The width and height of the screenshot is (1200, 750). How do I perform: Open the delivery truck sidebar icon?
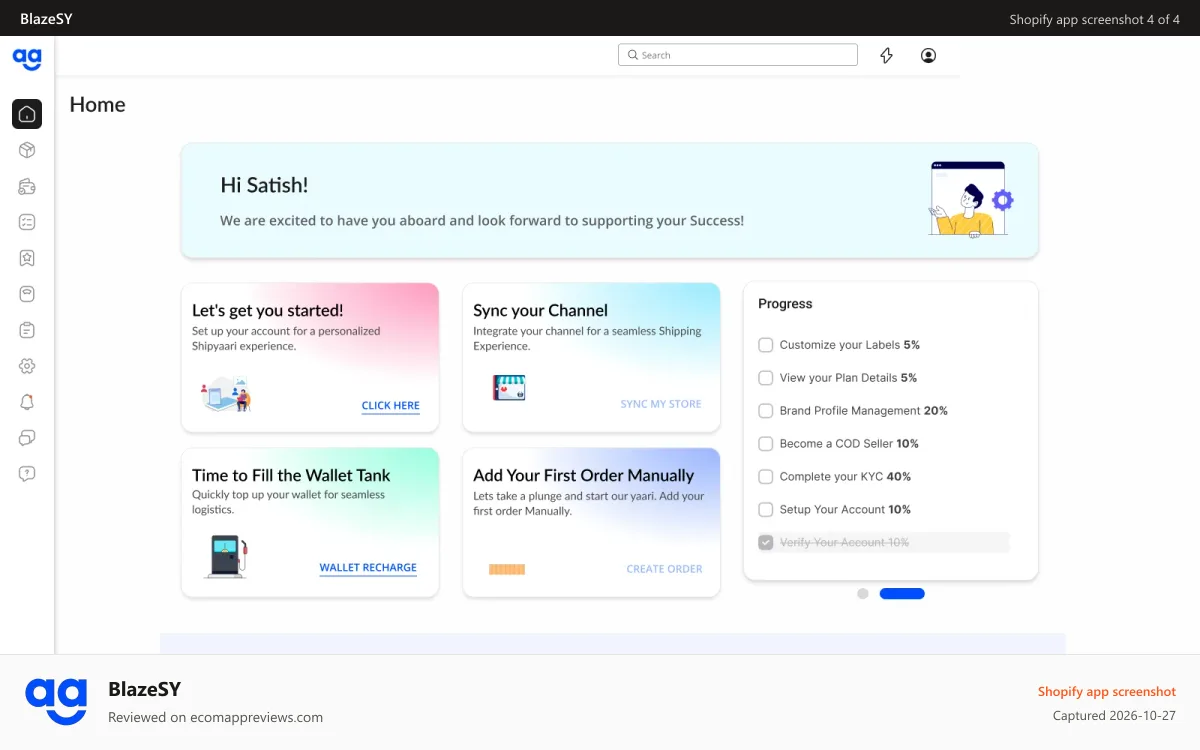pyautogui.click(x=27, y=186)
